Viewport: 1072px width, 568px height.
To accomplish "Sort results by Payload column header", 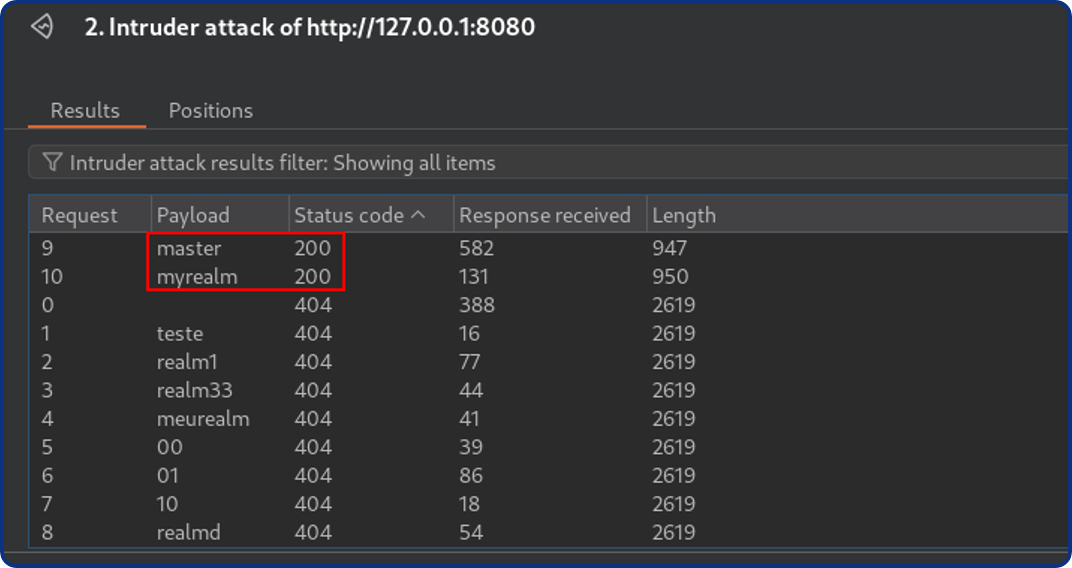I will tap(193, 215).
